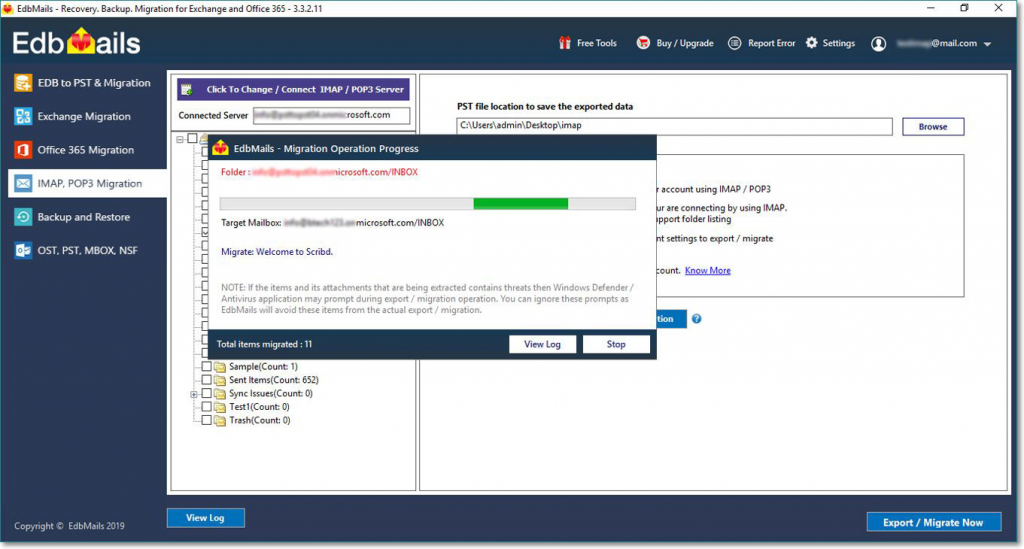This screenshot has height=549, width=1024.
Task: Click the migration progress bar
Action: pyautogui.click(x=428, y=204)
